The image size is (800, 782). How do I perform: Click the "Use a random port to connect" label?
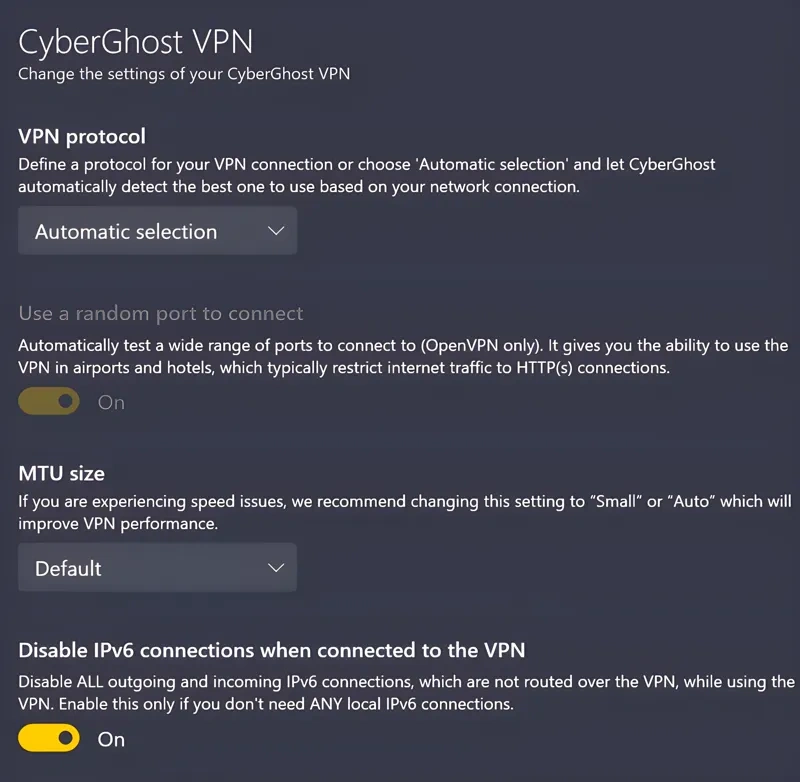160,313
